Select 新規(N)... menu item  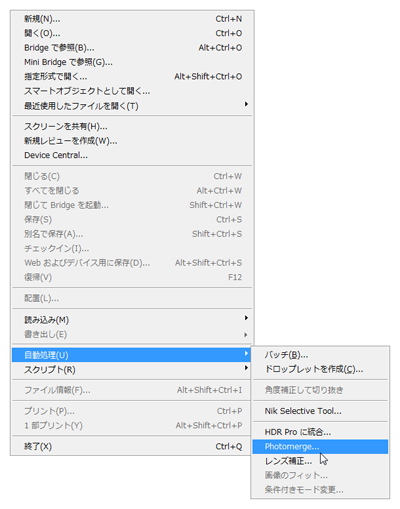(132, 19)
